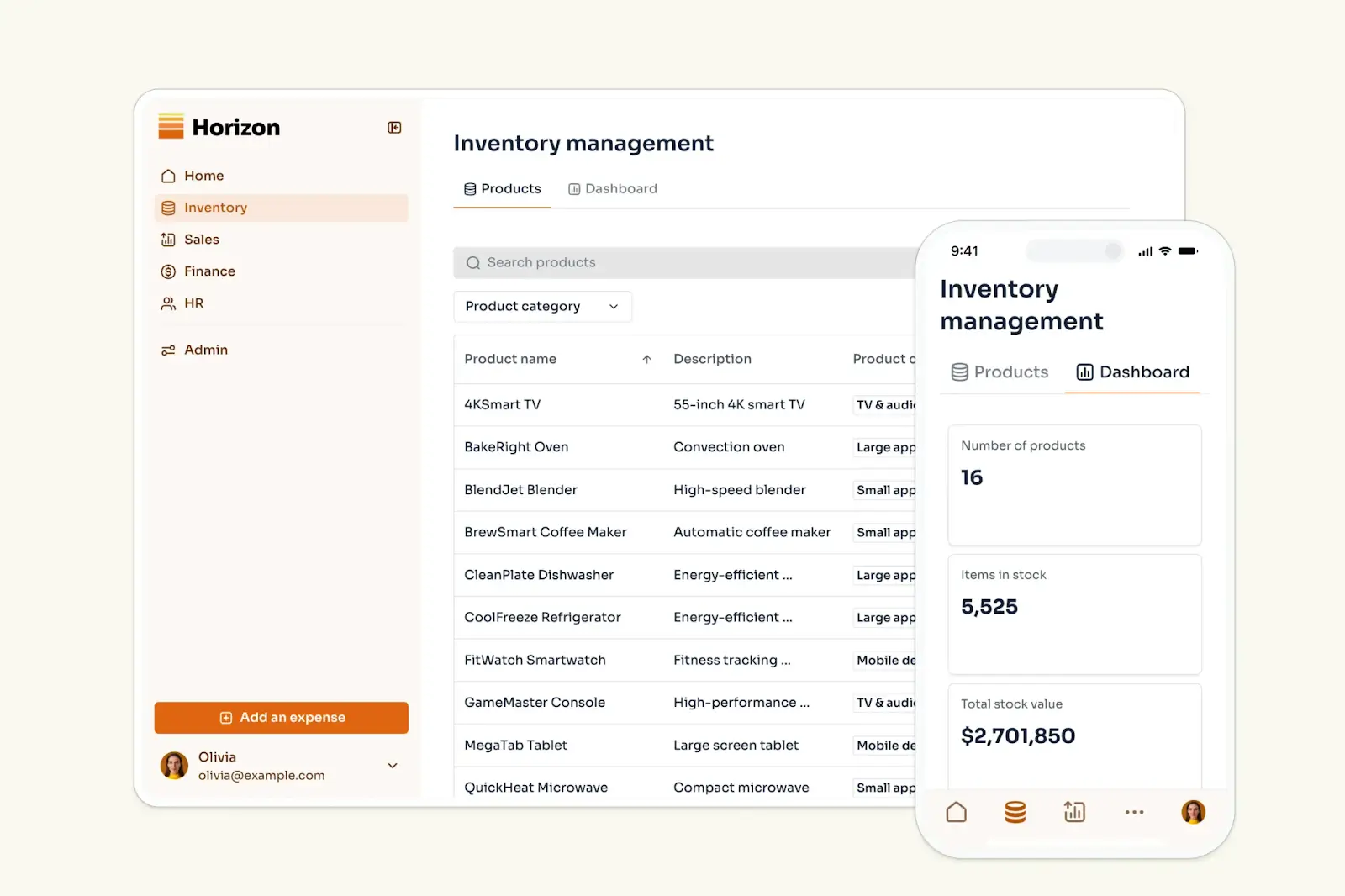Open Sales via its chart icon
The height and width of the screenshot is (896, 1345).
tap(168, 240)
